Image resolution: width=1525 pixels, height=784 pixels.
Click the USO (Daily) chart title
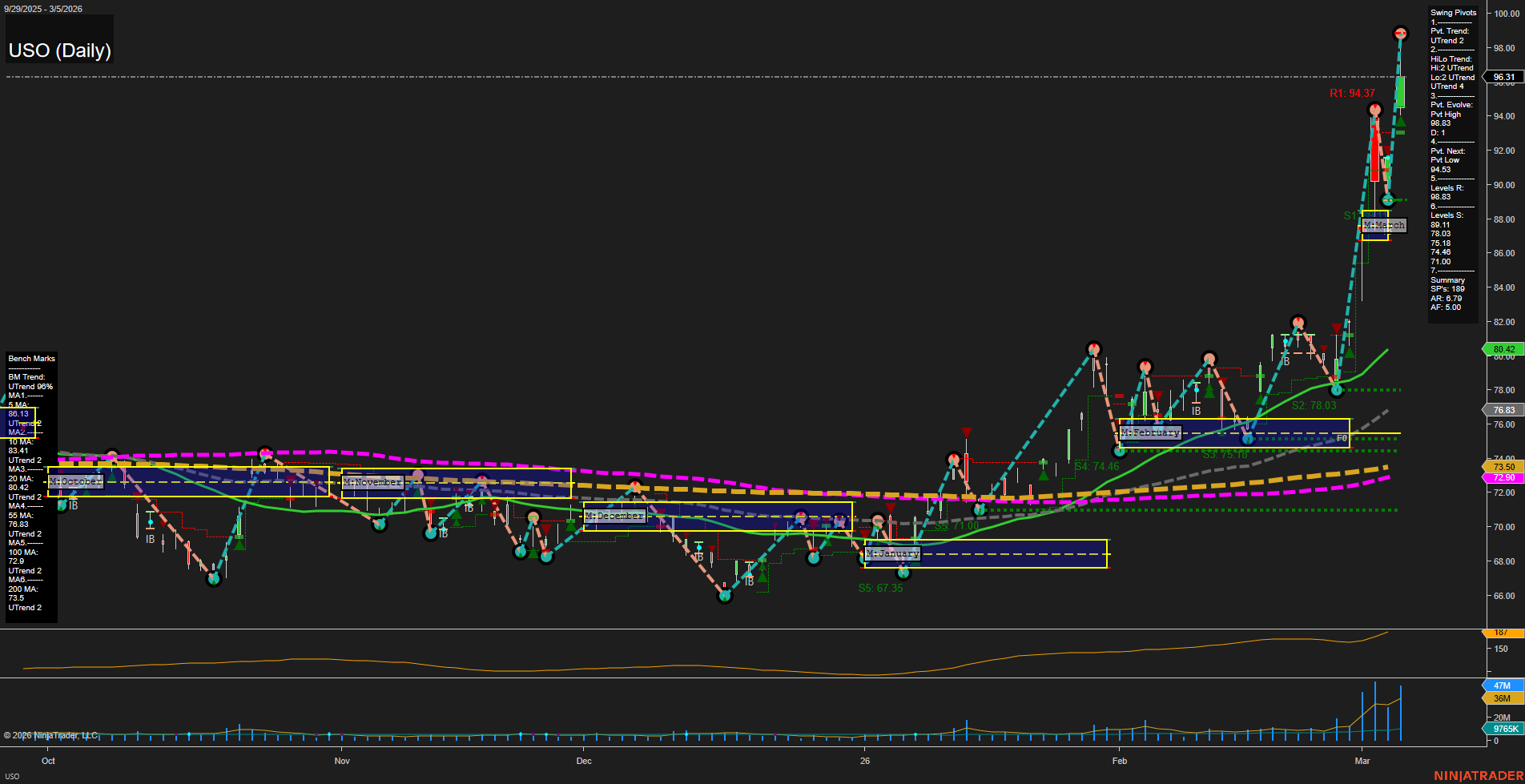coord(60,50)
